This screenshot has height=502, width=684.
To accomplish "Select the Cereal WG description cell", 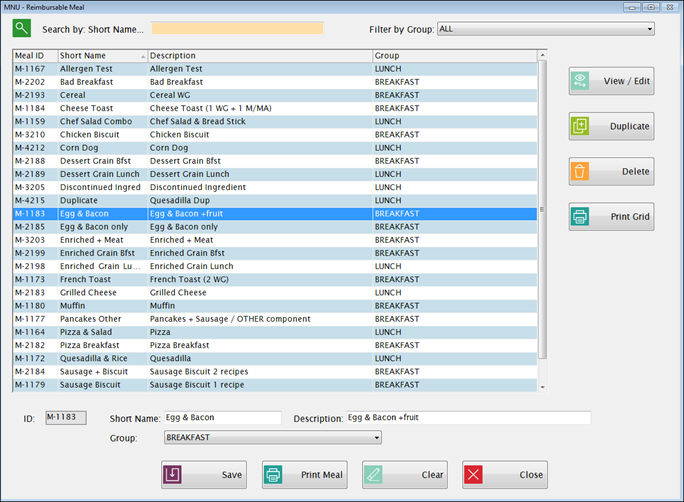I will [x=260, y=95].
